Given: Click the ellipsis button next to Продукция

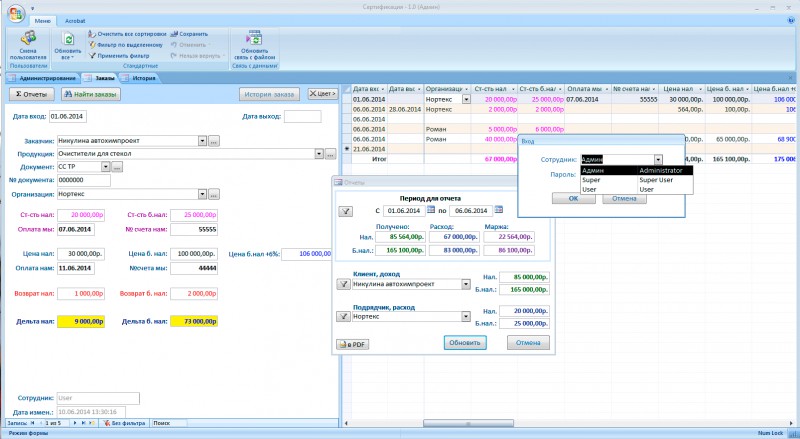Looking at the screenshot, I should (x=331, y=154).
